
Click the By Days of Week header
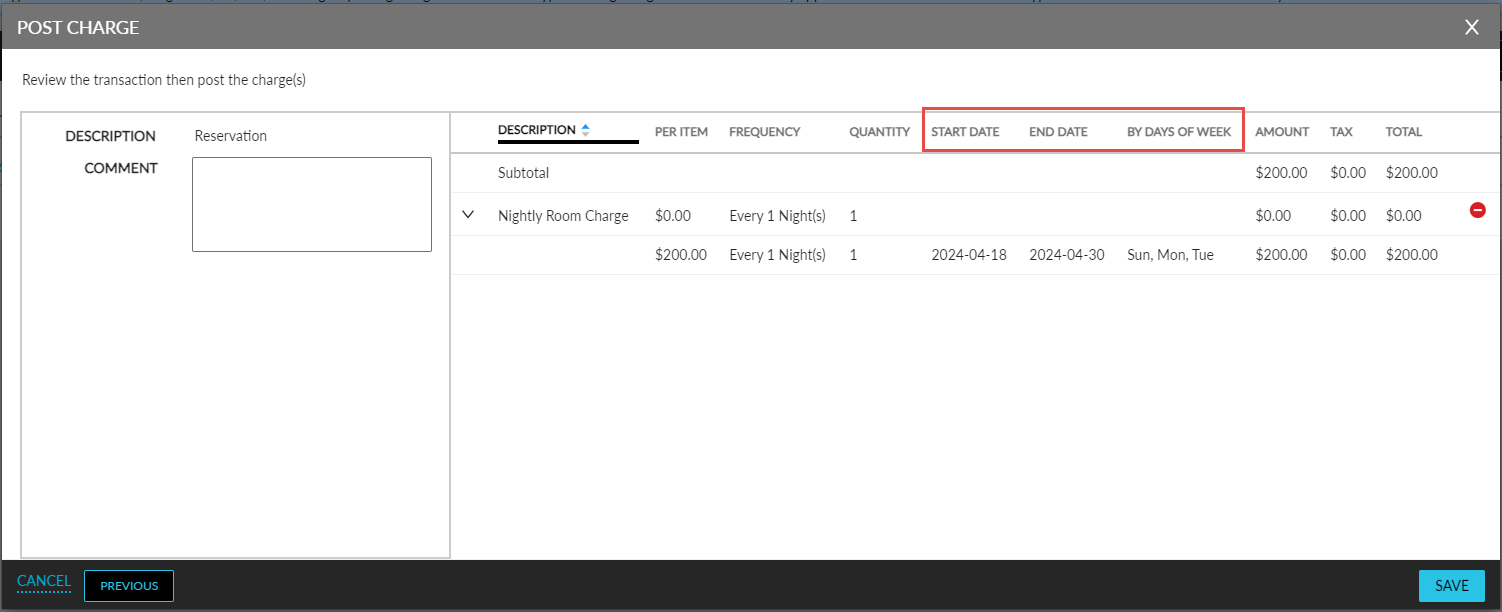(x=1179, y=132)
